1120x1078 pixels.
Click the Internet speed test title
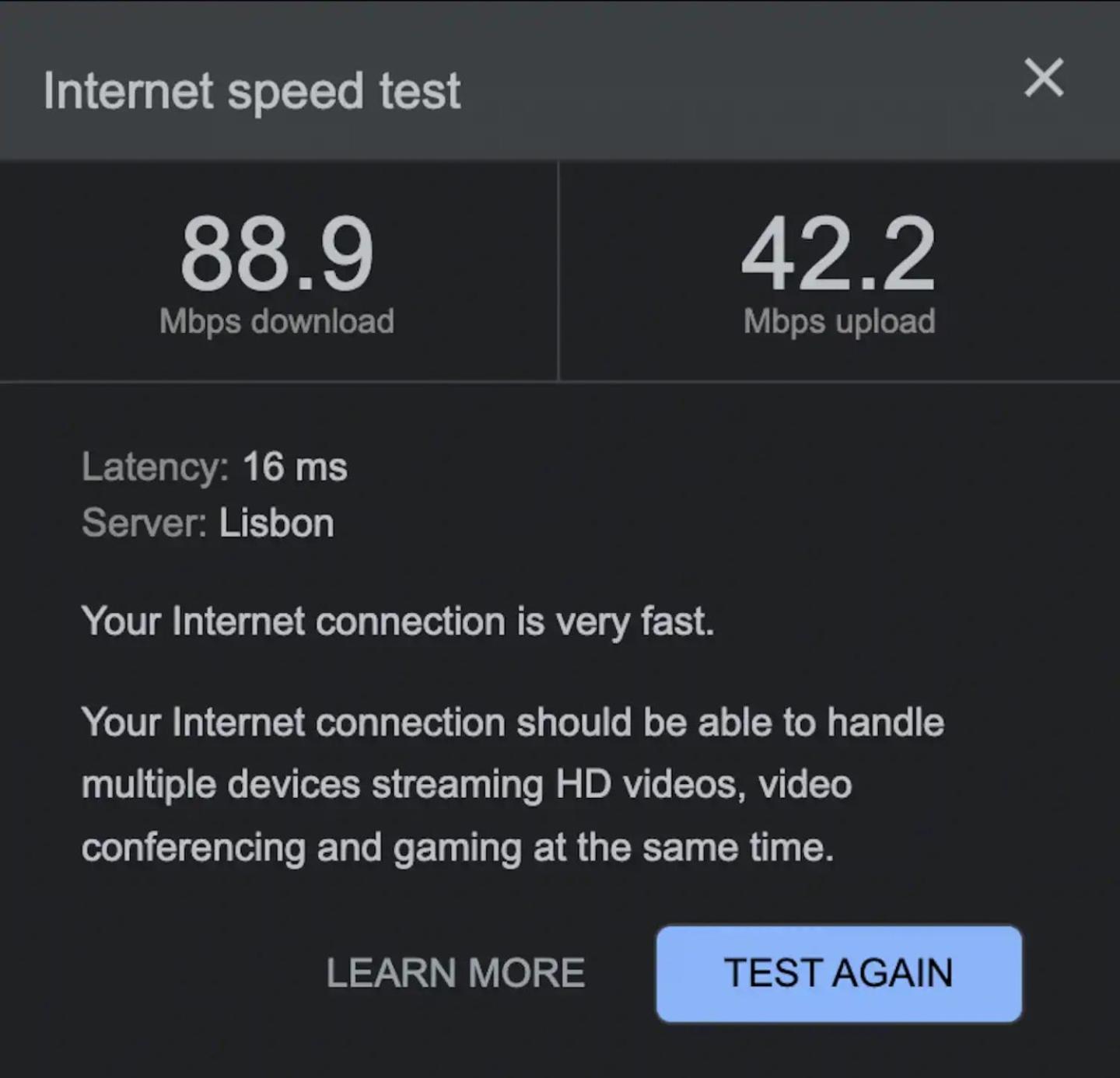252,92
